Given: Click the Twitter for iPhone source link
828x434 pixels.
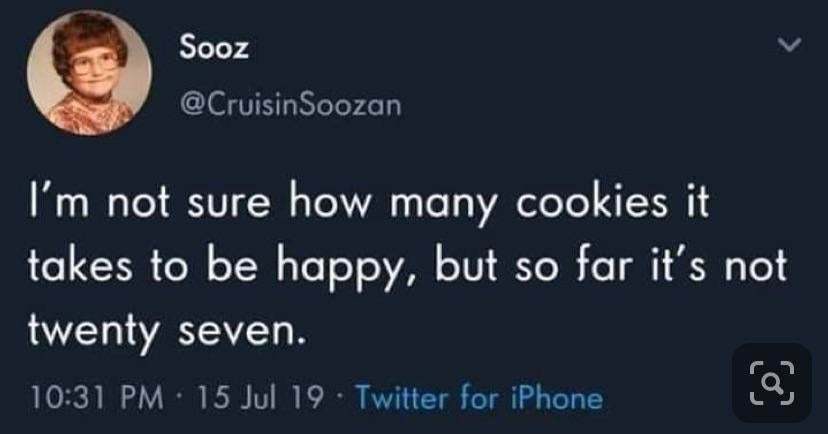Looking at the screenshot, I should click(x=479, y=399).
